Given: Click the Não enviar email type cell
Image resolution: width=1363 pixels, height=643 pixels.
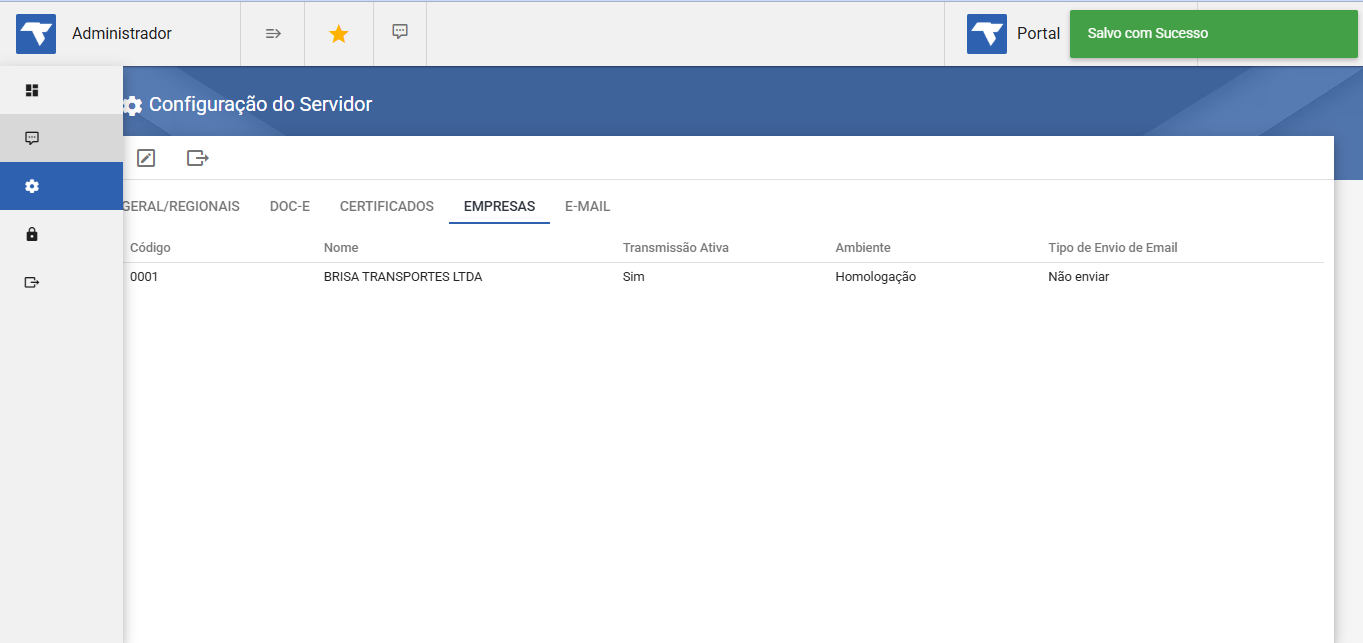Looking at the screenshot, I should point(1079,277).
